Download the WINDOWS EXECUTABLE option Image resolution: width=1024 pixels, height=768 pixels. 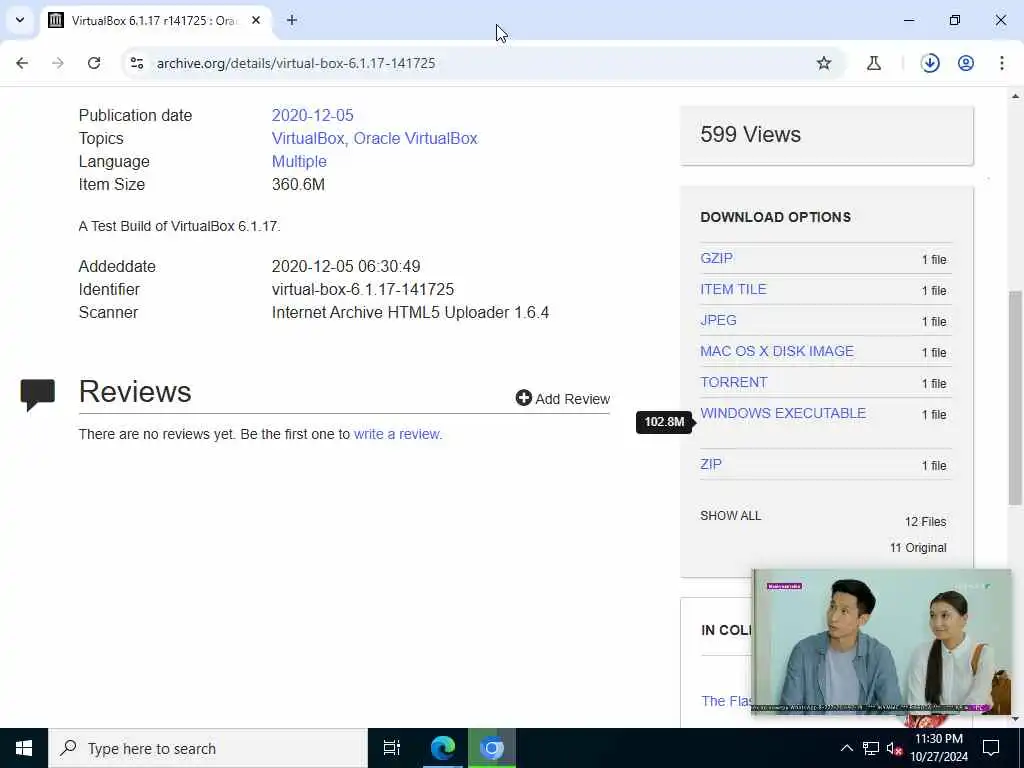coord(783,413)
